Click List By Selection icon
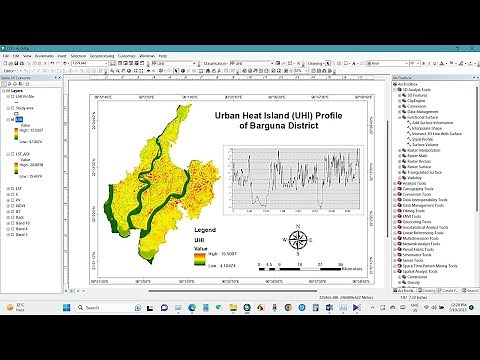Screen dimensions: 480x360 21,84
